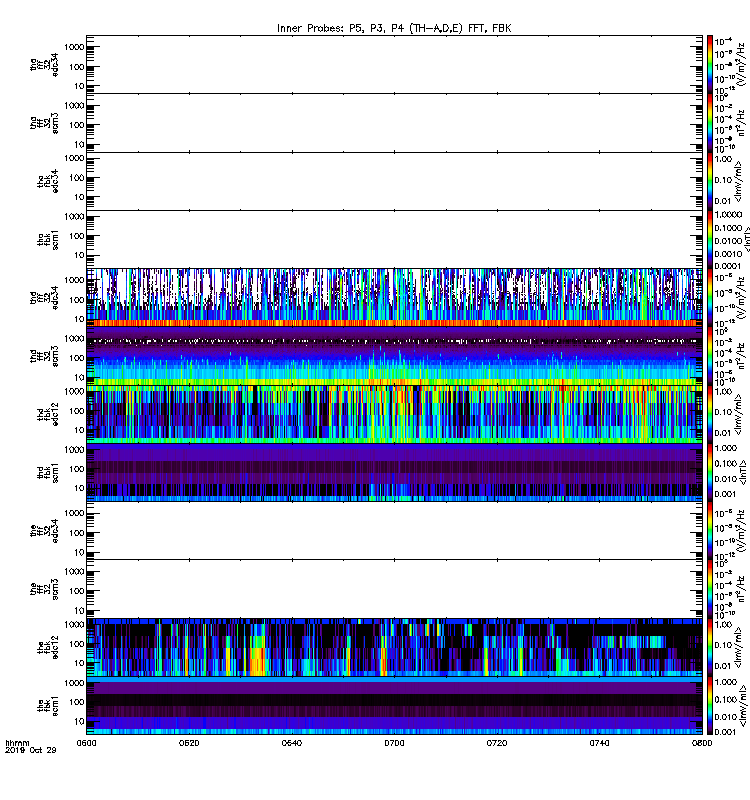
Task: Click the 'thd fbk edc12' panel label
Action: (x=48, y=414)
